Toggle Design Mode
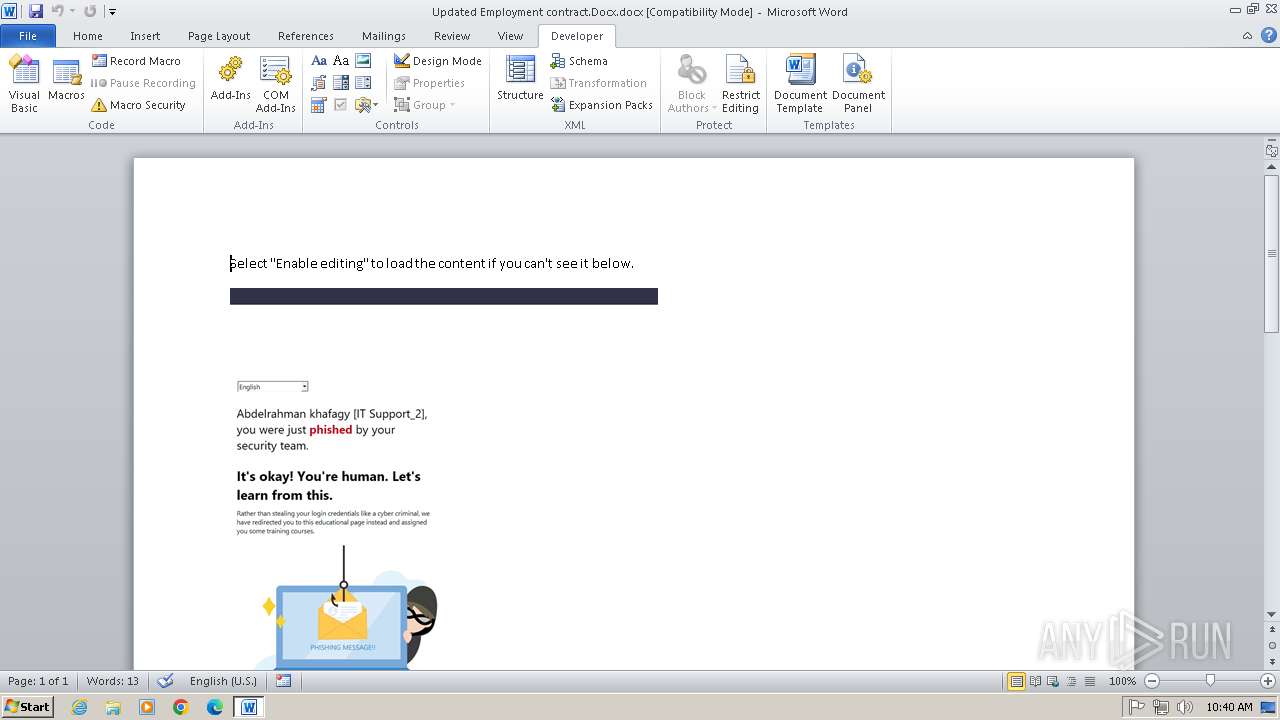1280x720 pixels. pyautogui.click(x=437, y=61)
